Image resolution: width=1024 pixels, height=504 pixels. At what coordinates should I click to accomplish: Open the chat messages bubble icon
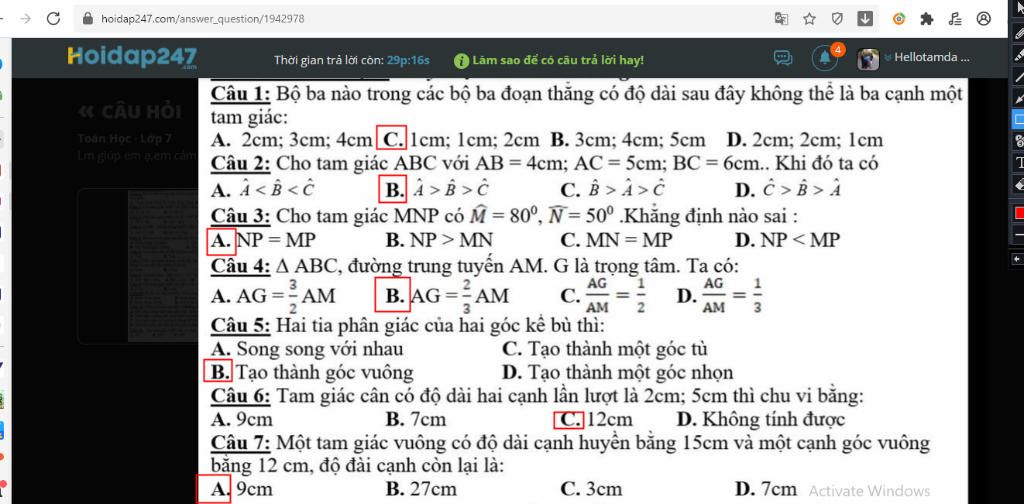[x=782, y=58]
